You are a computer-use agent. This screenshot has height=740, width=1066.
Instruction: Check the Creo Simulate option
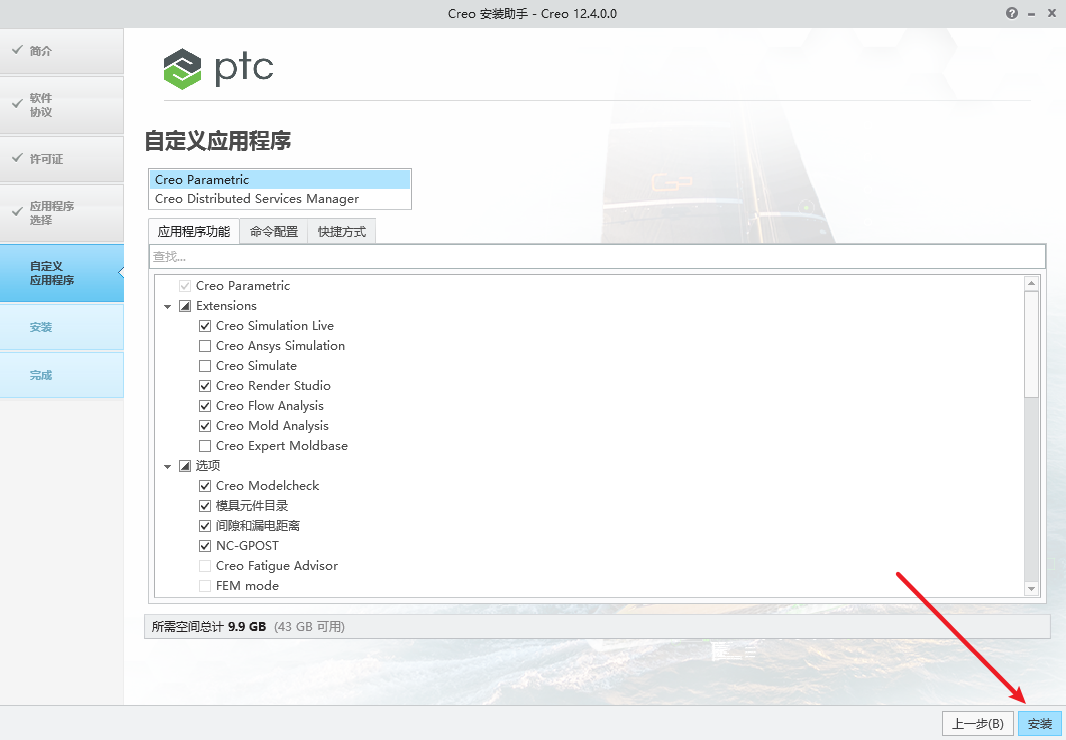[x=206, y=366]
